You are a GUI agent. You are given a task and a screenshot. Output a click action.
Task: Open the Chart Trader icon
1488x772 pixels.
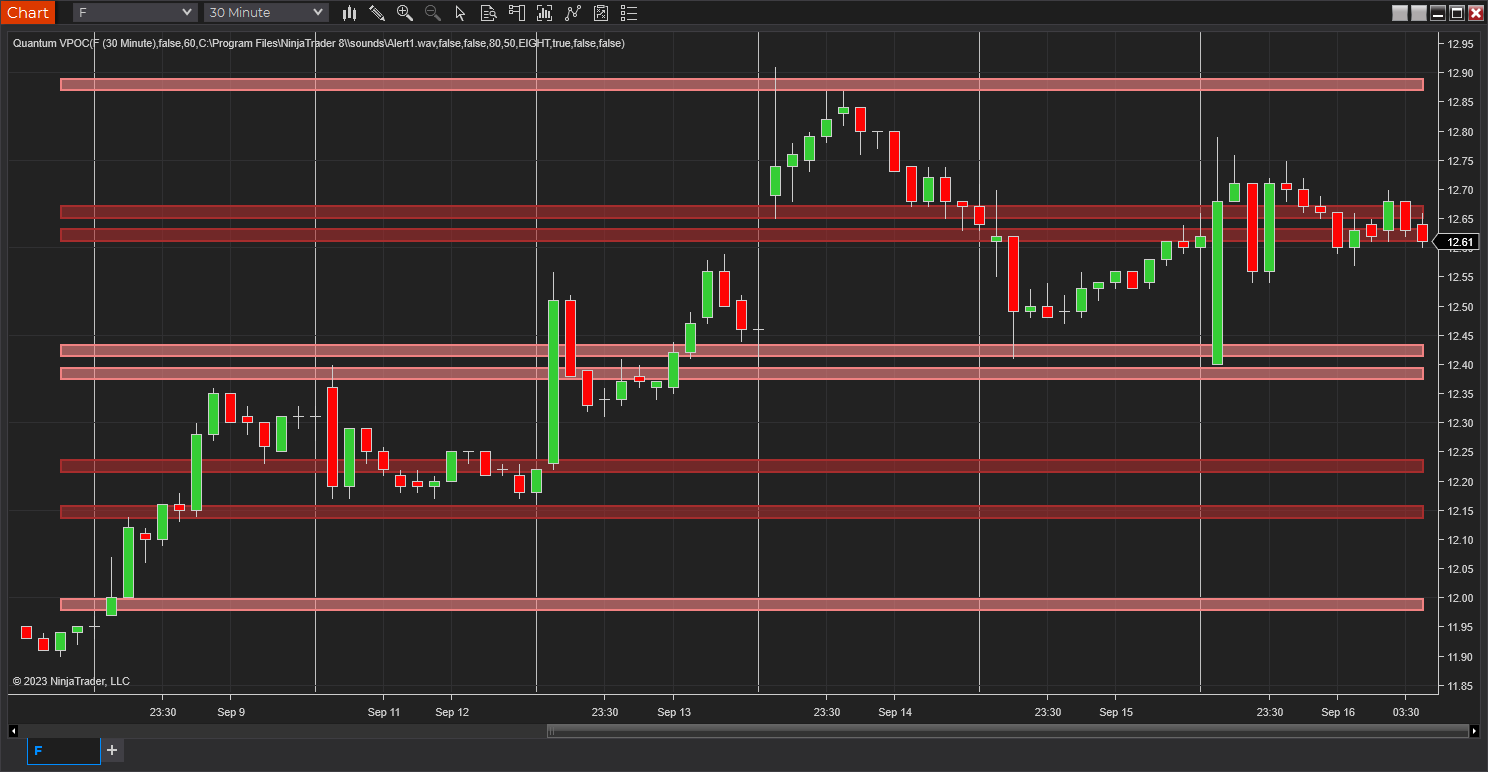click(517, 13)
